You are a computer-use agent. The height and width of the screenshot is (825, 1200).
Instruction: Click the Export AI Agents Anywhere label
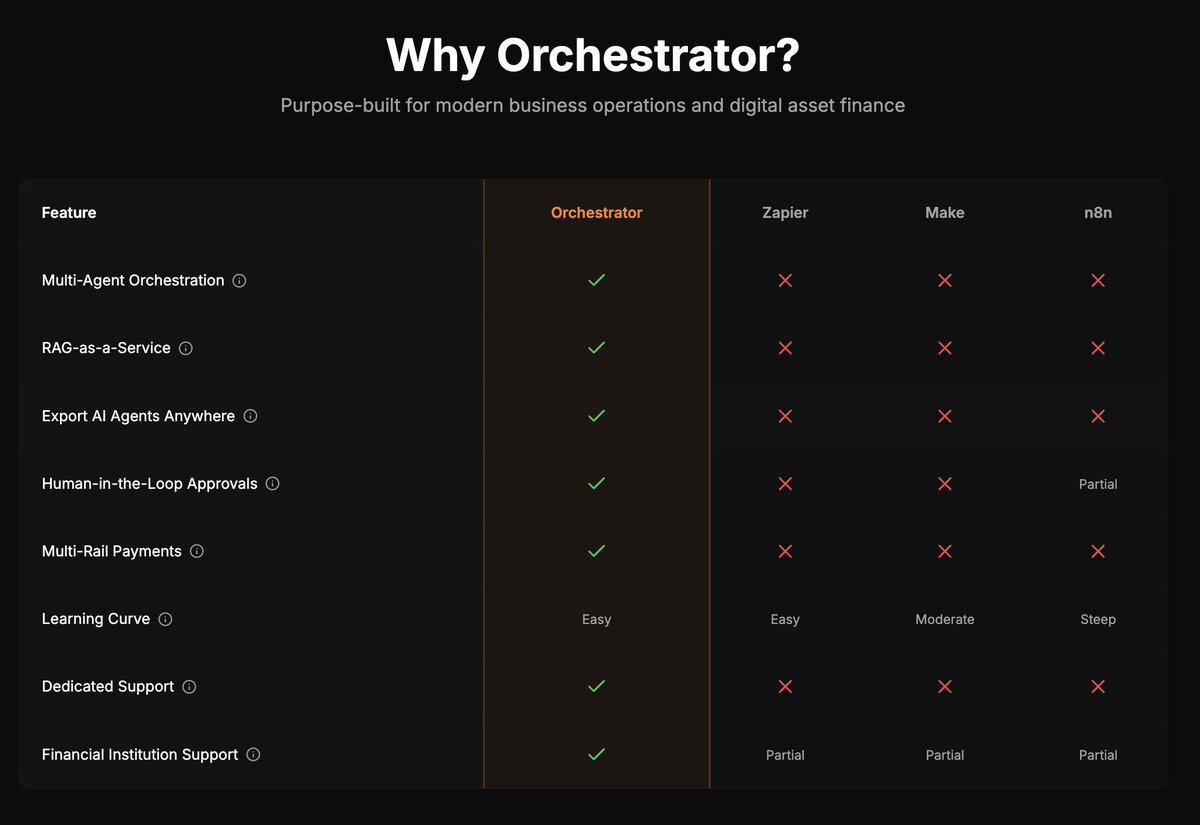tap(138, 416)
